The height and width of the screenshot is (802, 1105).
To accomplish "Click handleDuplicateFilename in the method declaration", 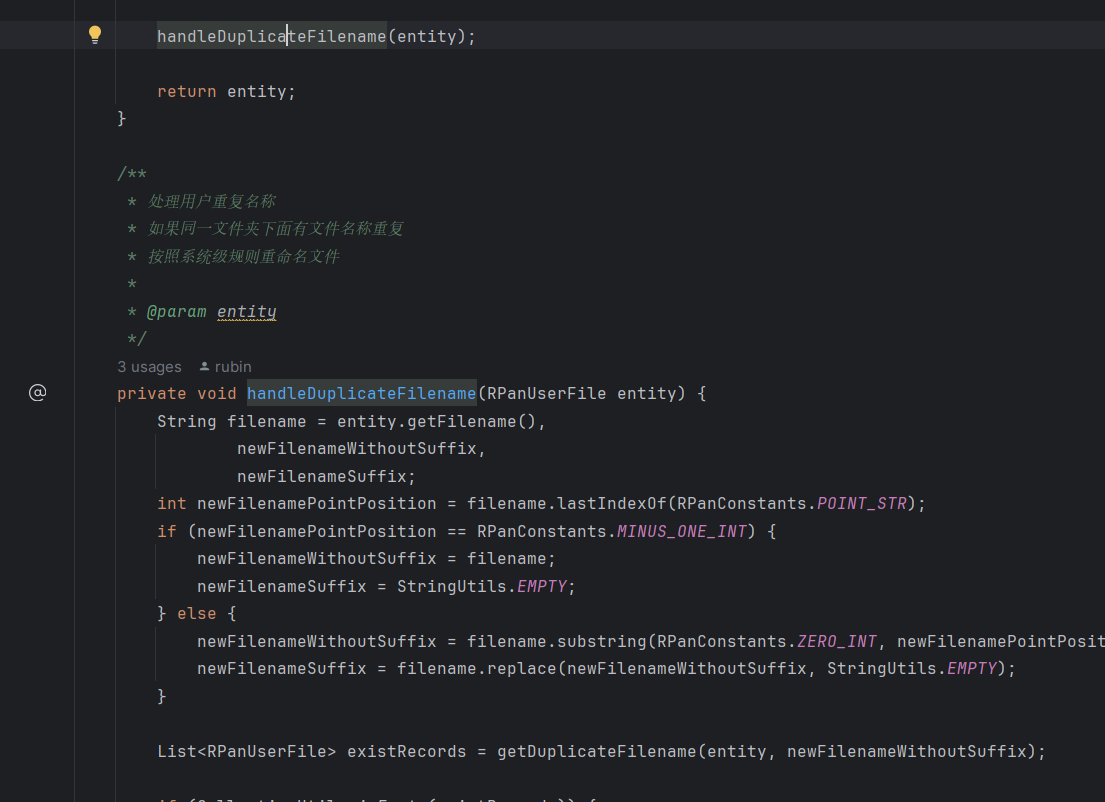I will click(362, 393).
